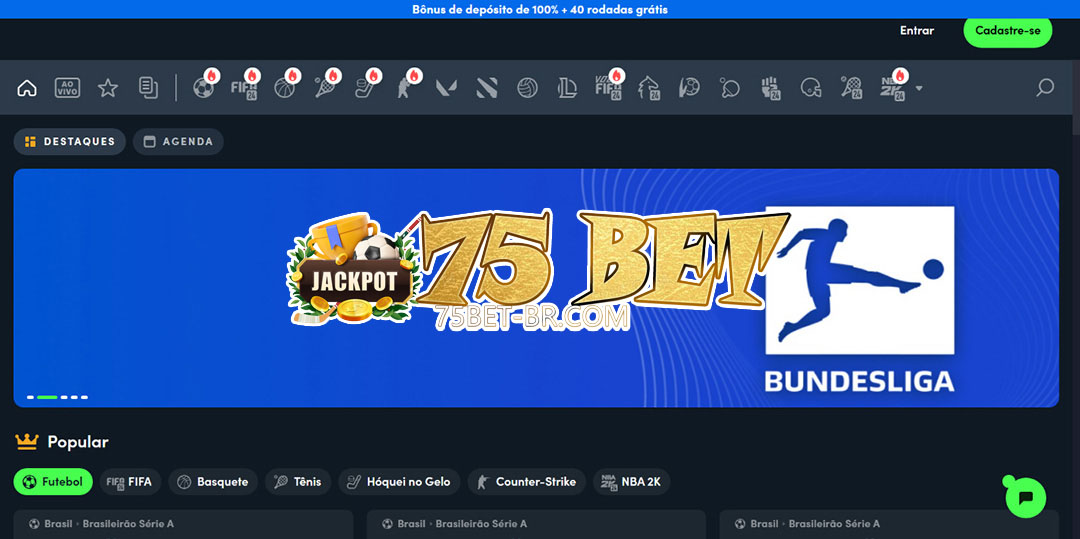Image resolution: width=1080 pixels, height=539 pixels.
Task: Go to the home icon
Action: point(27,88)
